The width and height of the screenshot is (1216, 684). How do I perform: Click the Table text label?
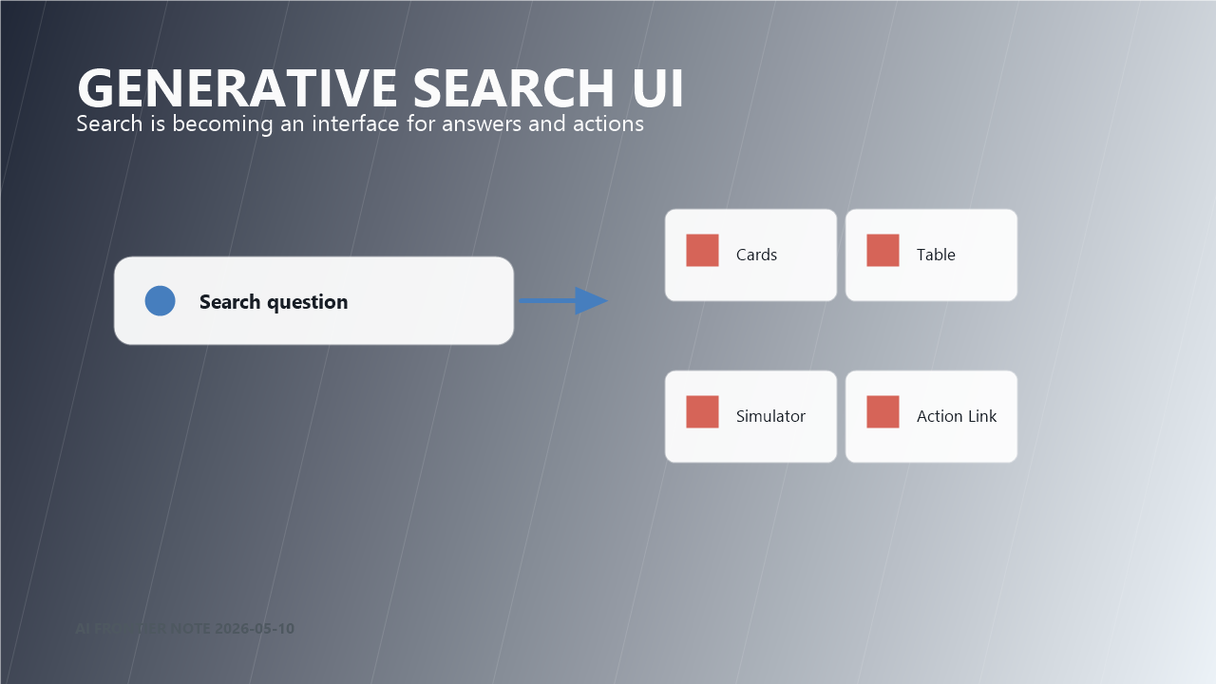(936, 255)
